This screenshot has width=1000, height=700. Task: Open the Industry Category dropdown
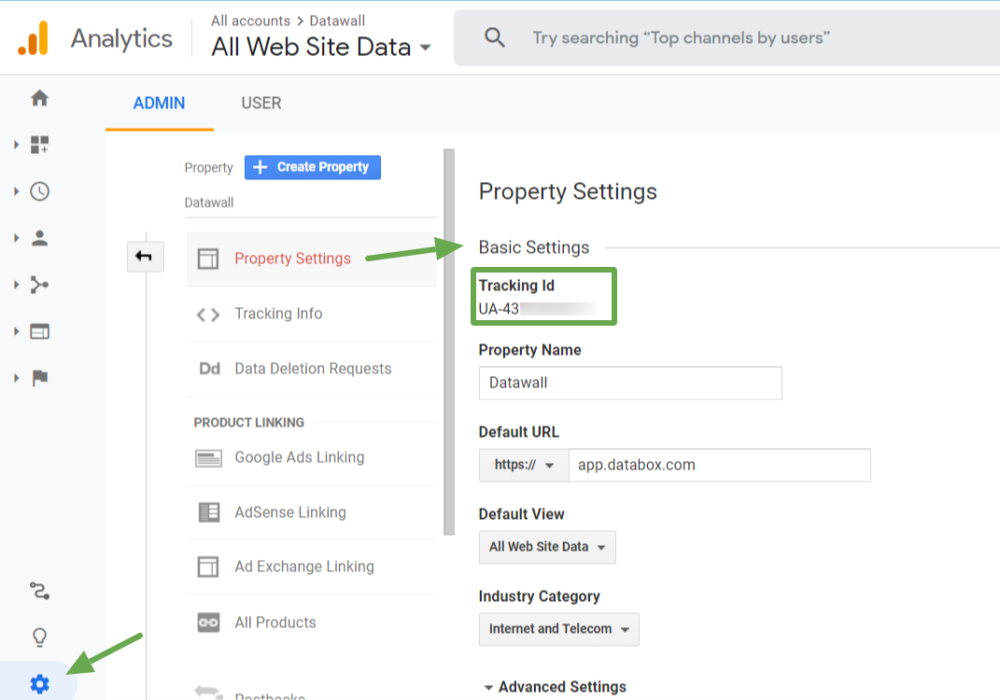pos(558,629)
